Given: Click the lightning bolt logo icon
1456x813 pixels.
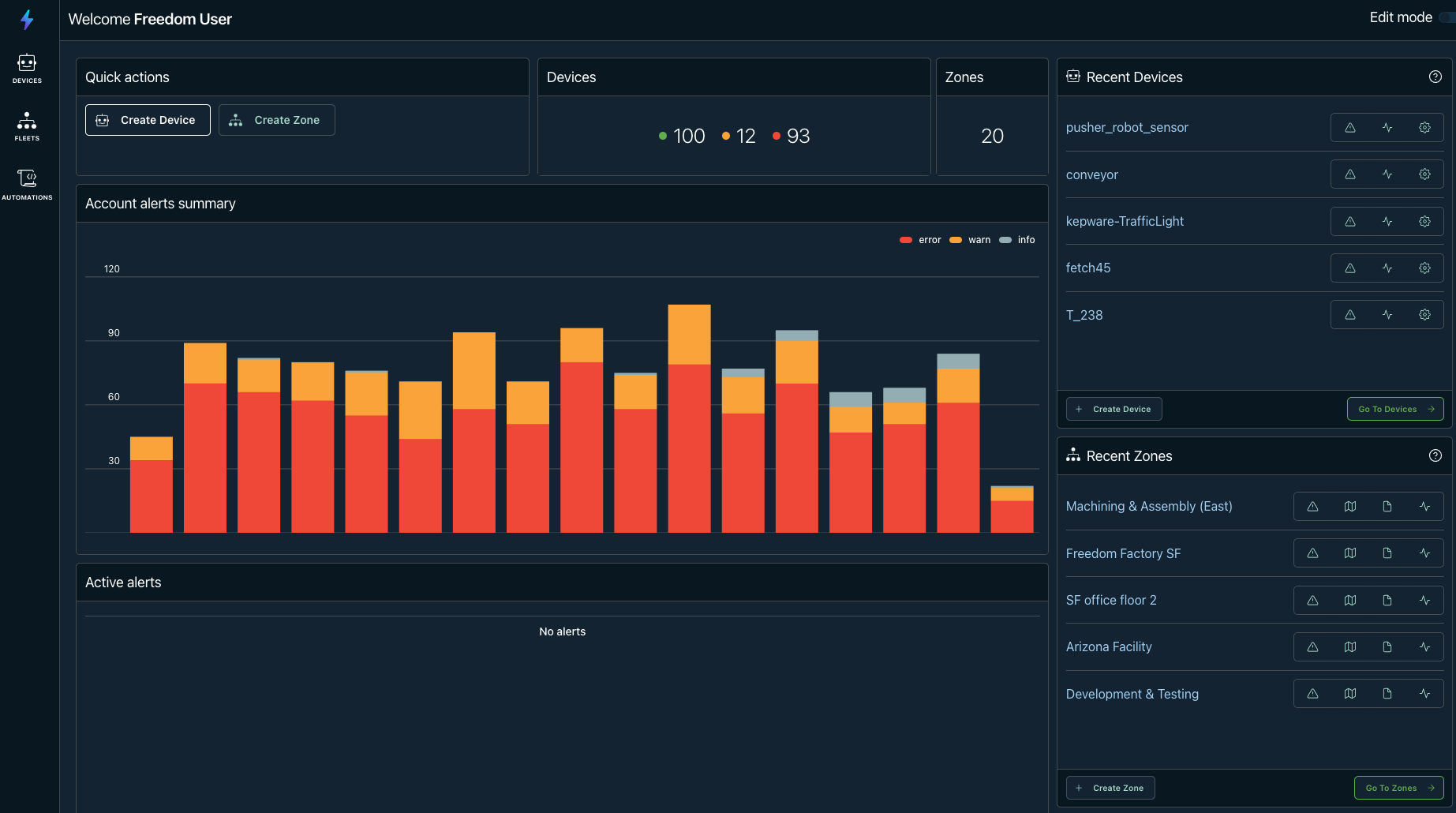Looking at the screenshot, I should (x=27, y=19).
